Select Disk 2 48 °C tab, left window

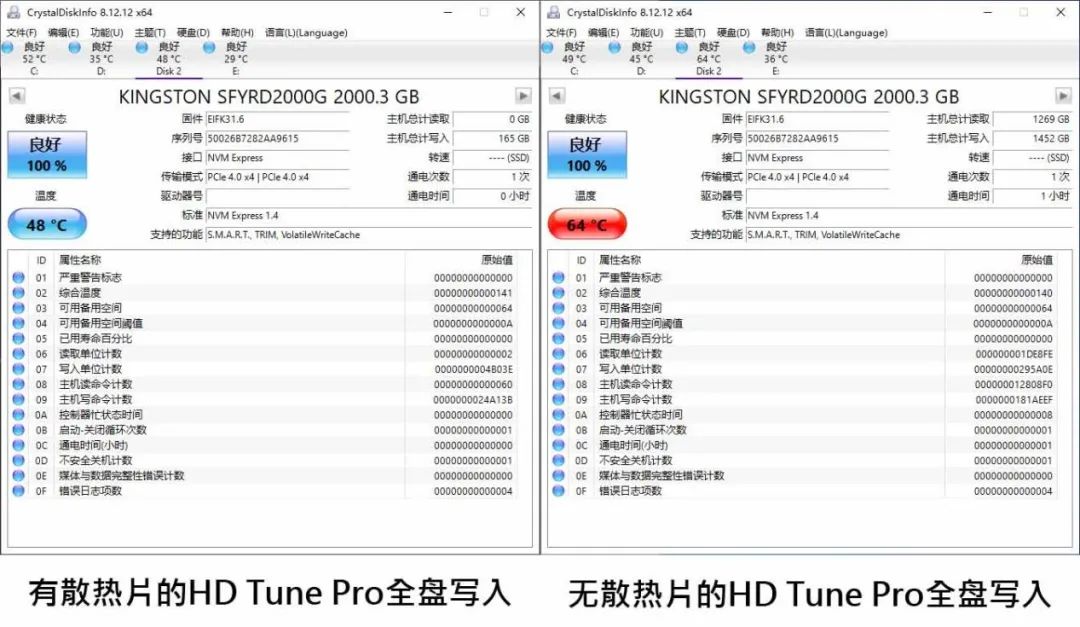(x=168, y=59)
